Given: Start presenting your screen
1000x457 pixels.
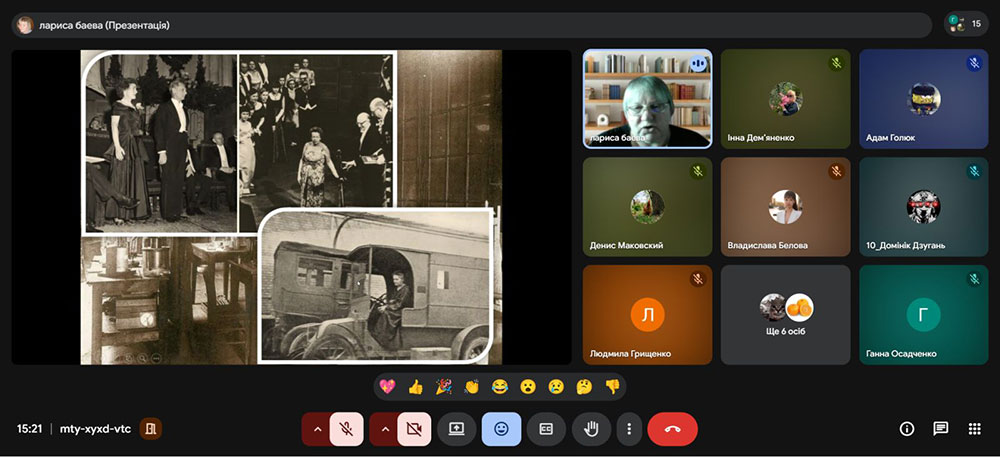Looking at the screenshot, I should [x=457, y=429].
